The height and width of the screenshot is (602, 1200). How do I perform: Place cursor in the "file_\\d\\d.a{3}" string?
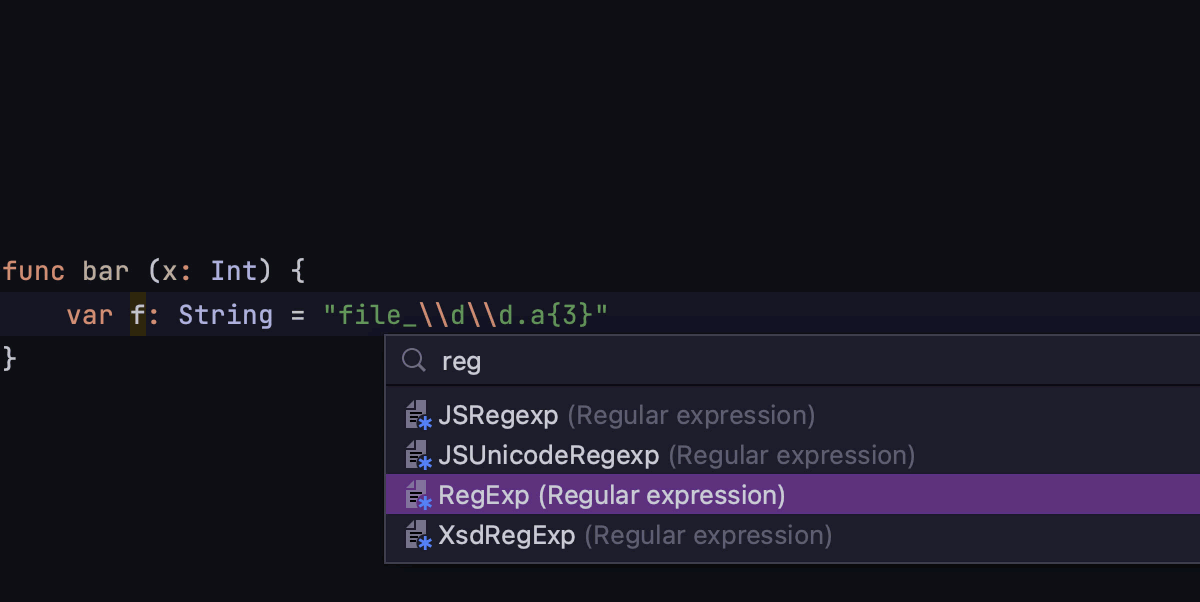(x=465, y=315)
